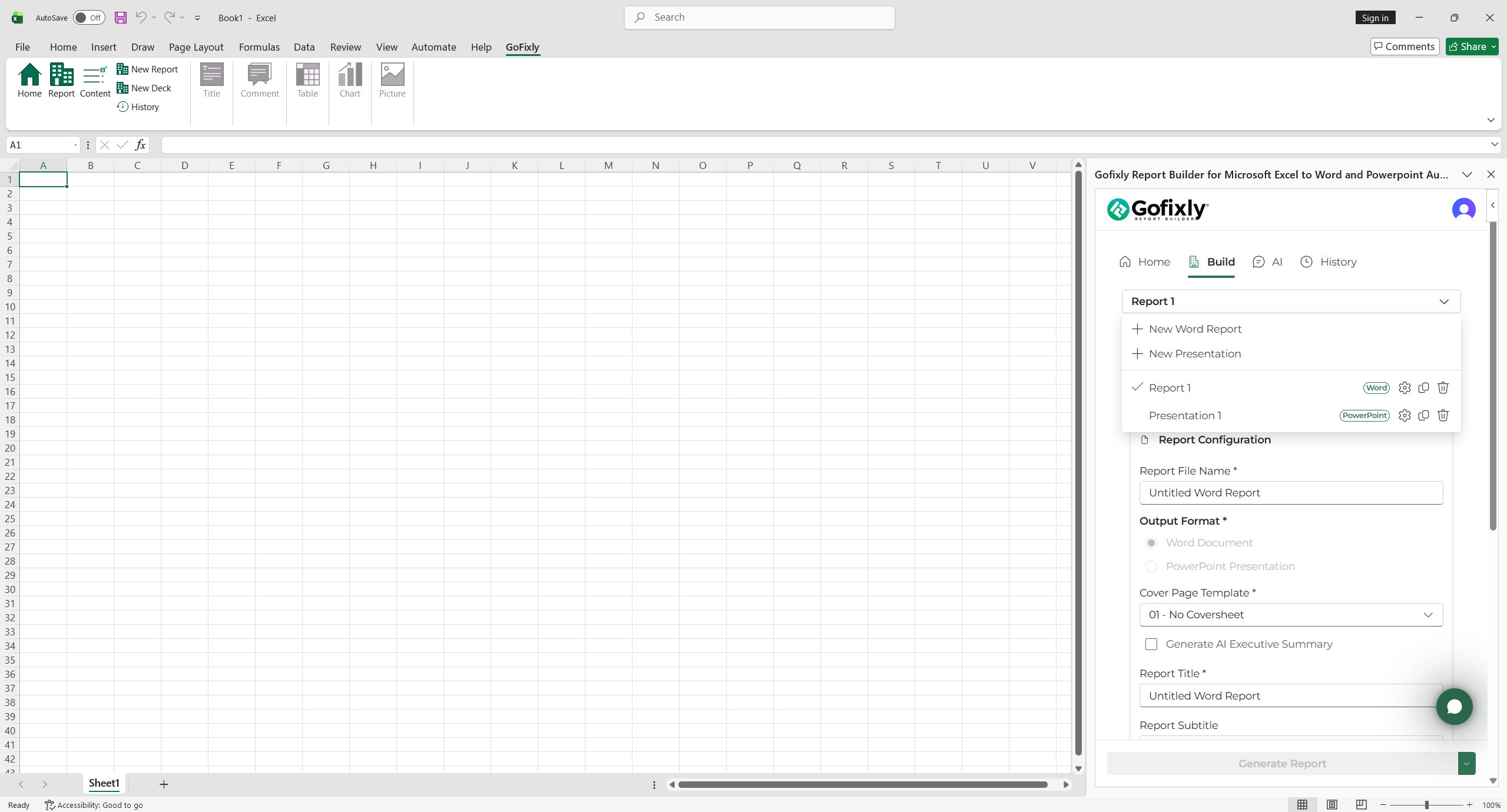Collapse the ribbon with chevron
Image resolution: width=1507 pixels, height=812 pixels.
tap(1491, 120)
